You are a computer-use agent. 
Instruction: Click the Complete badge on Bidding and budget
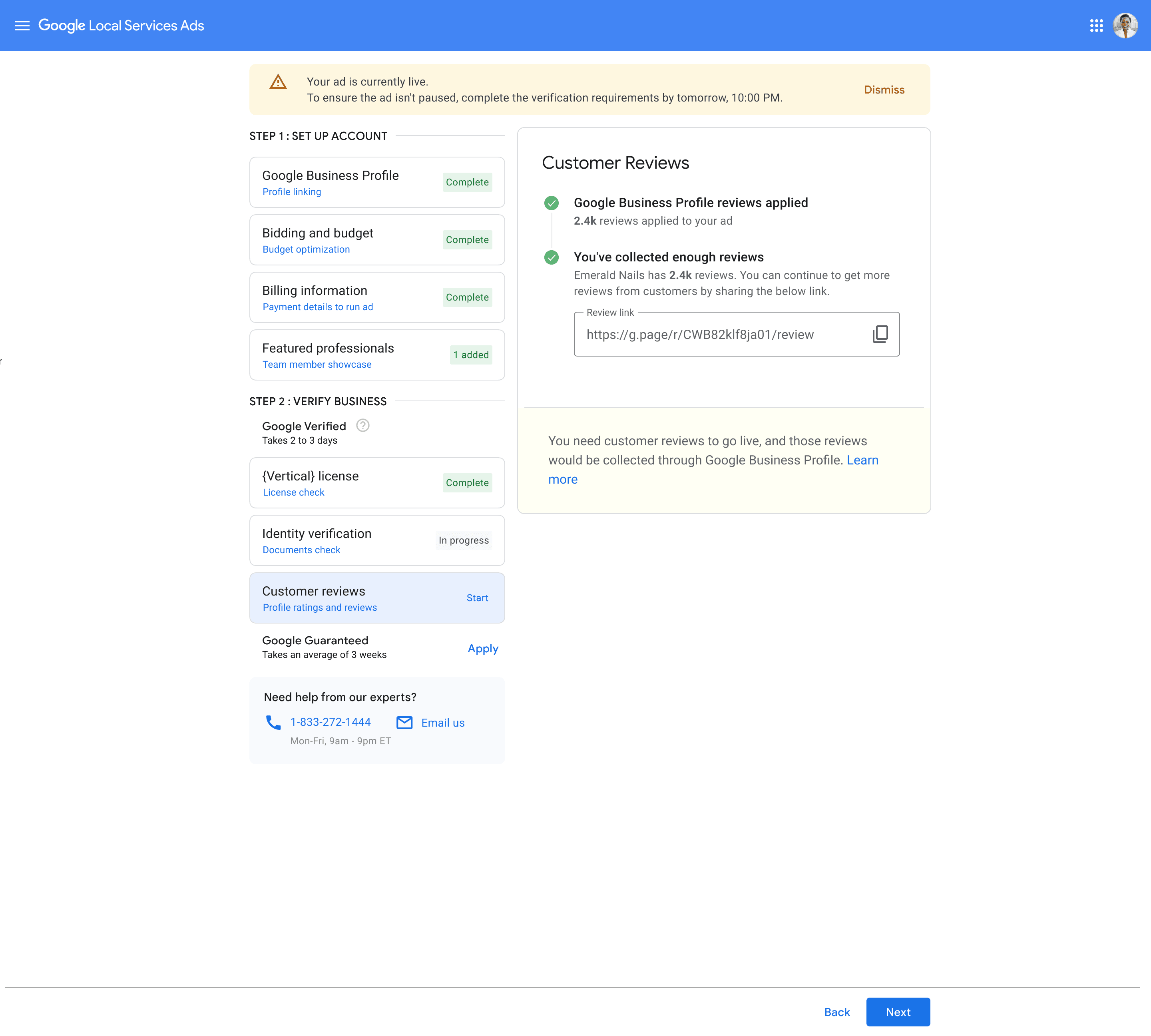pyautogui.click(x=467, y=240)
